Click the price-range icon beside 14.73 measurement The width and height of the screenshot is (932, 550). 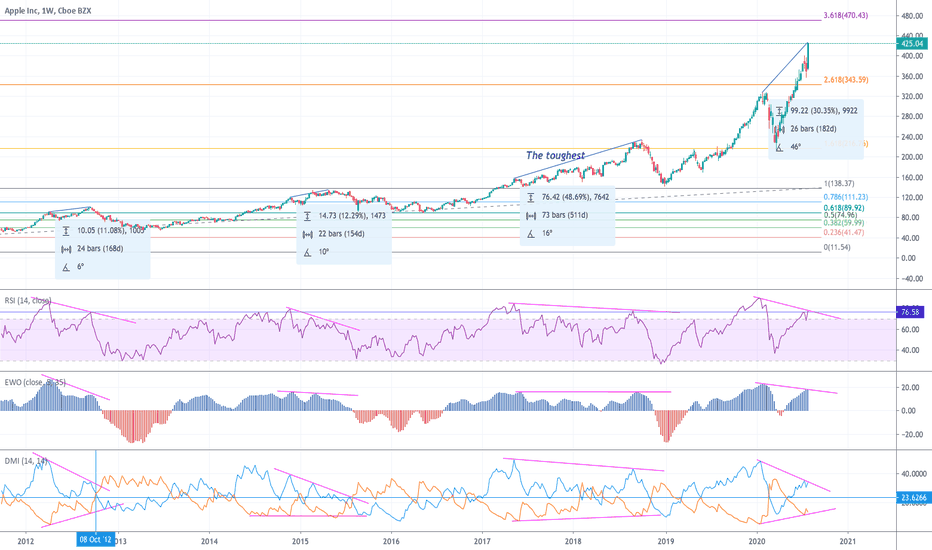click(x=307, y=216)
